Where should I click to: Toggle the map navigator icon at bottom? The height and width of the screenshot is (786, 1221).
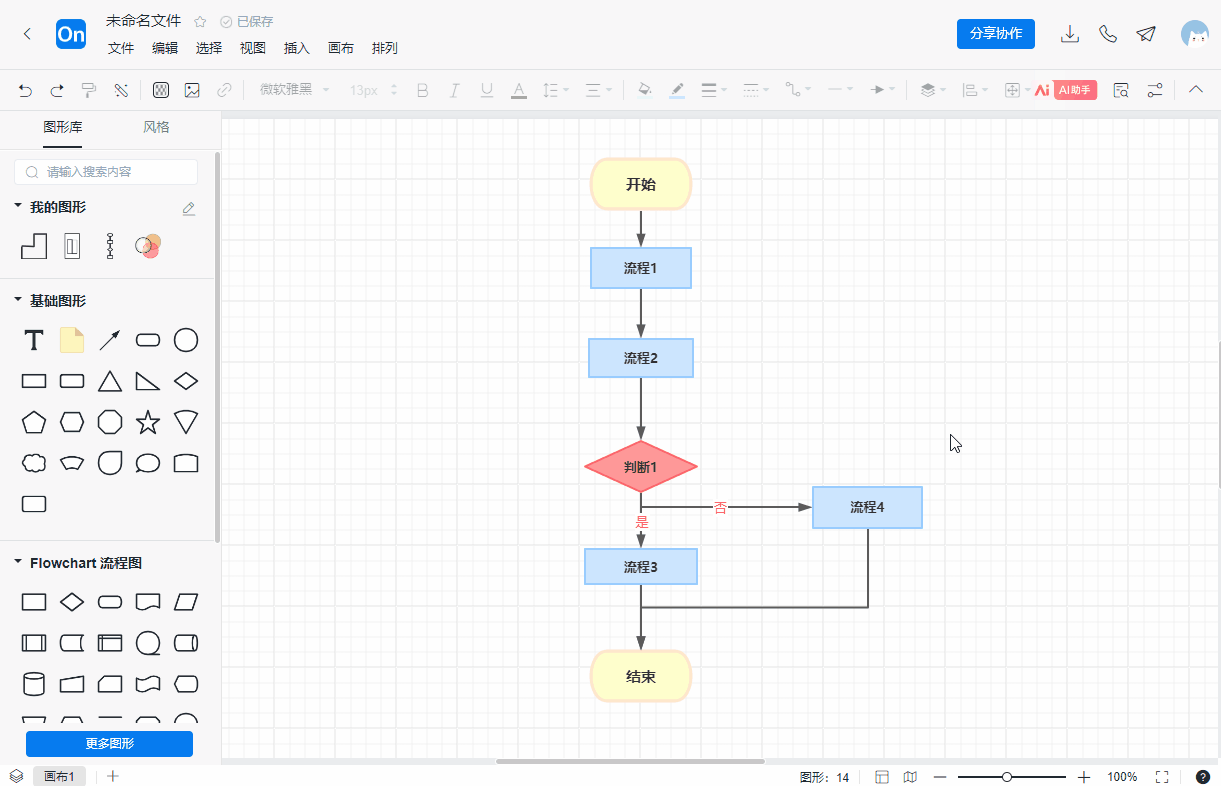(x=910, y=777)
